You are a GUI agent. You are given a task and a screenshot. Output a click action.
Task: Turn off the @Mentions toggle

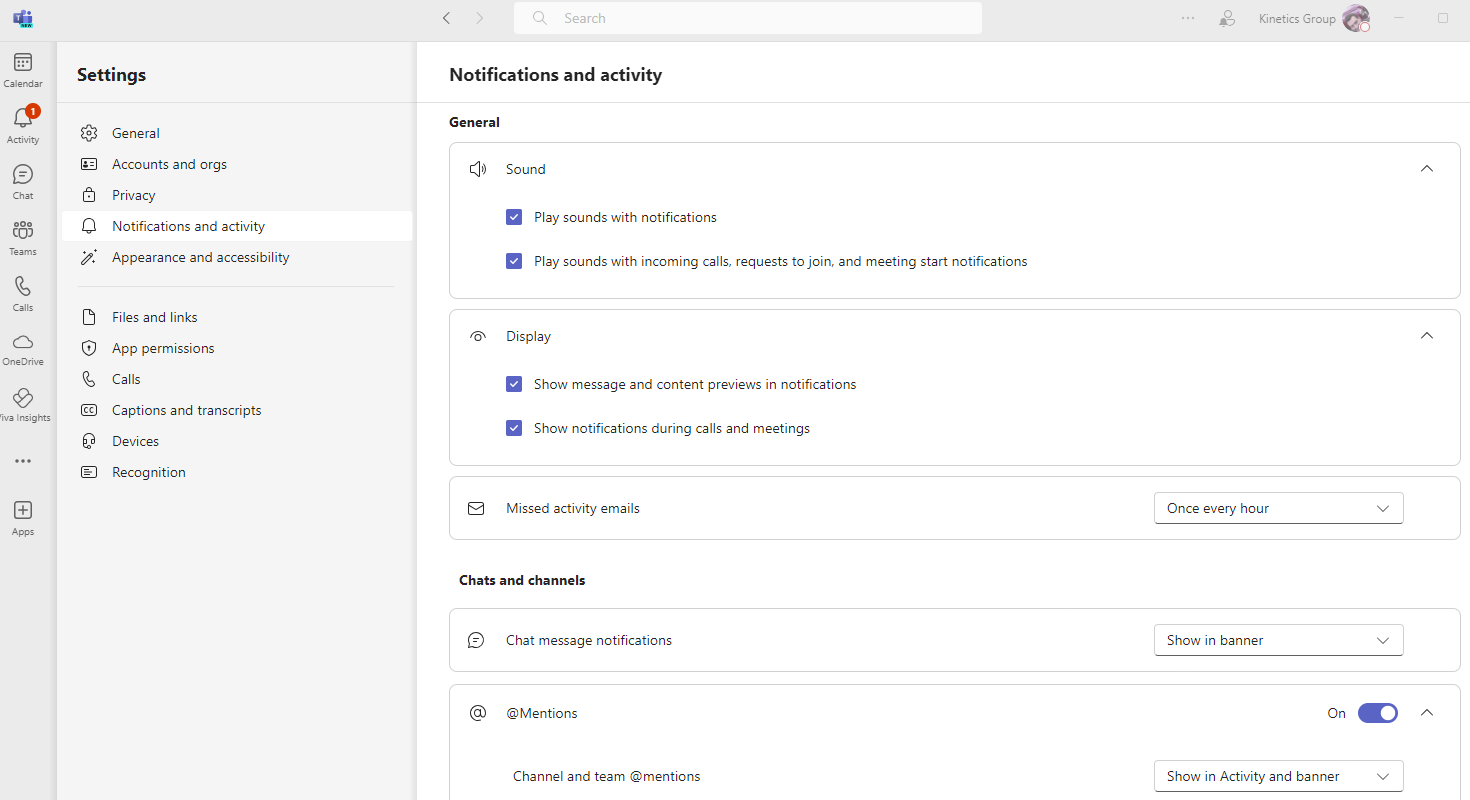coord(1377,713)
